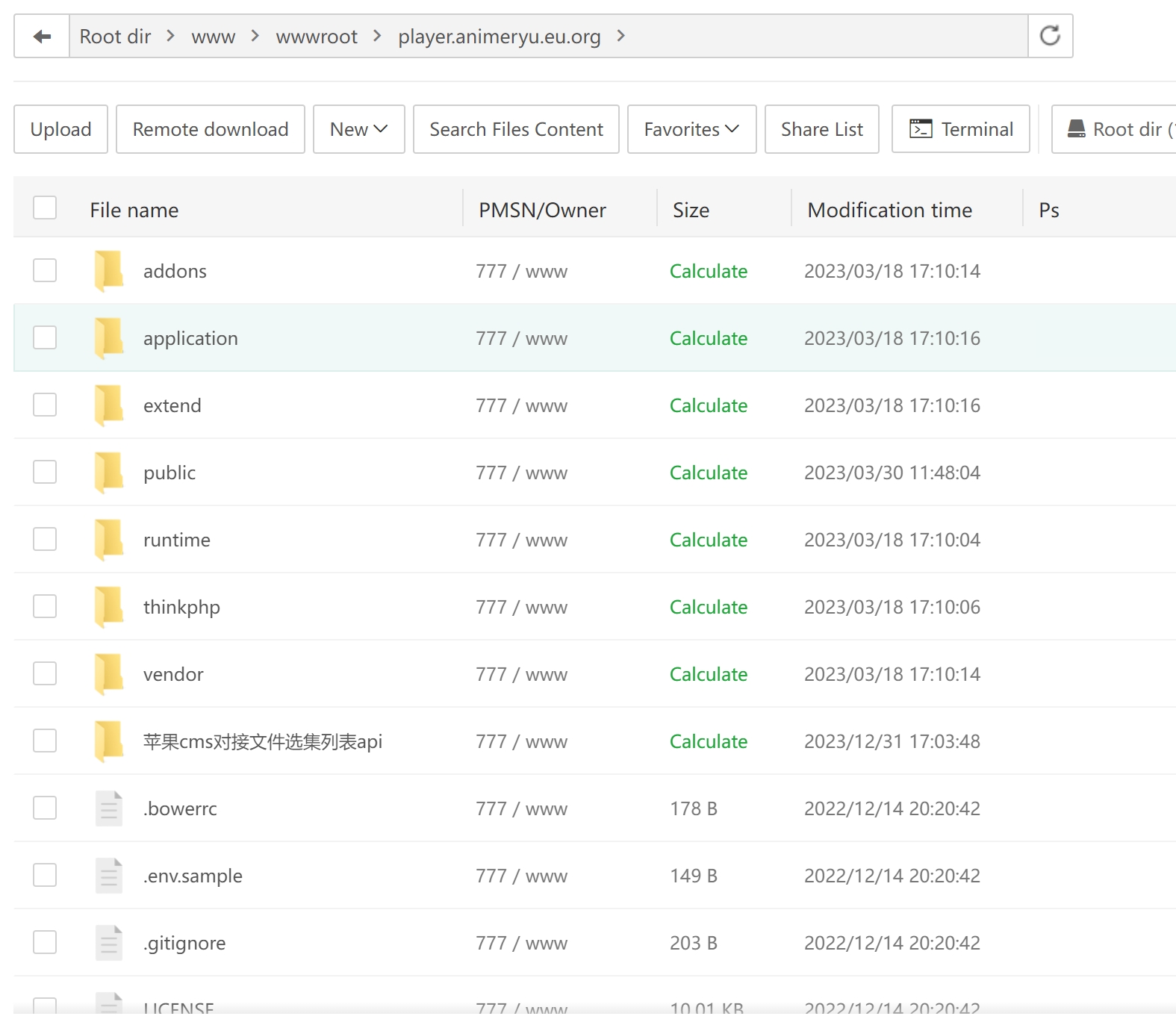Tick the select-all checkbox in header
1176x1019 pixels.
pyautogui.click(x=45, y=208)
